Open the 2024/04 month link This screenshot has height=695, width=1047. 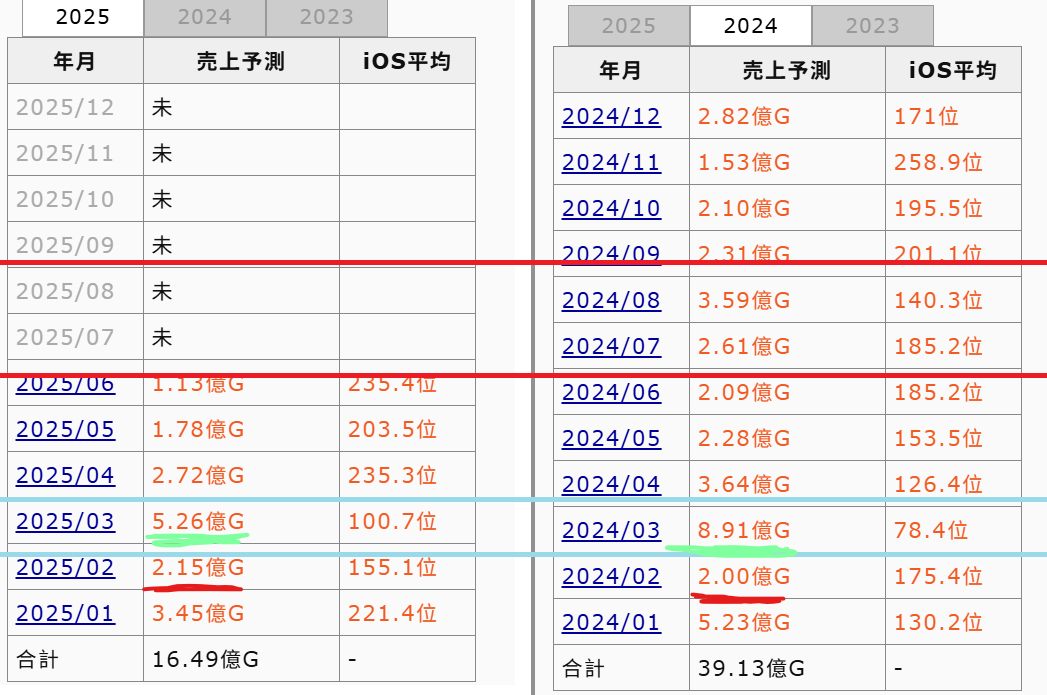coord(611,485)
